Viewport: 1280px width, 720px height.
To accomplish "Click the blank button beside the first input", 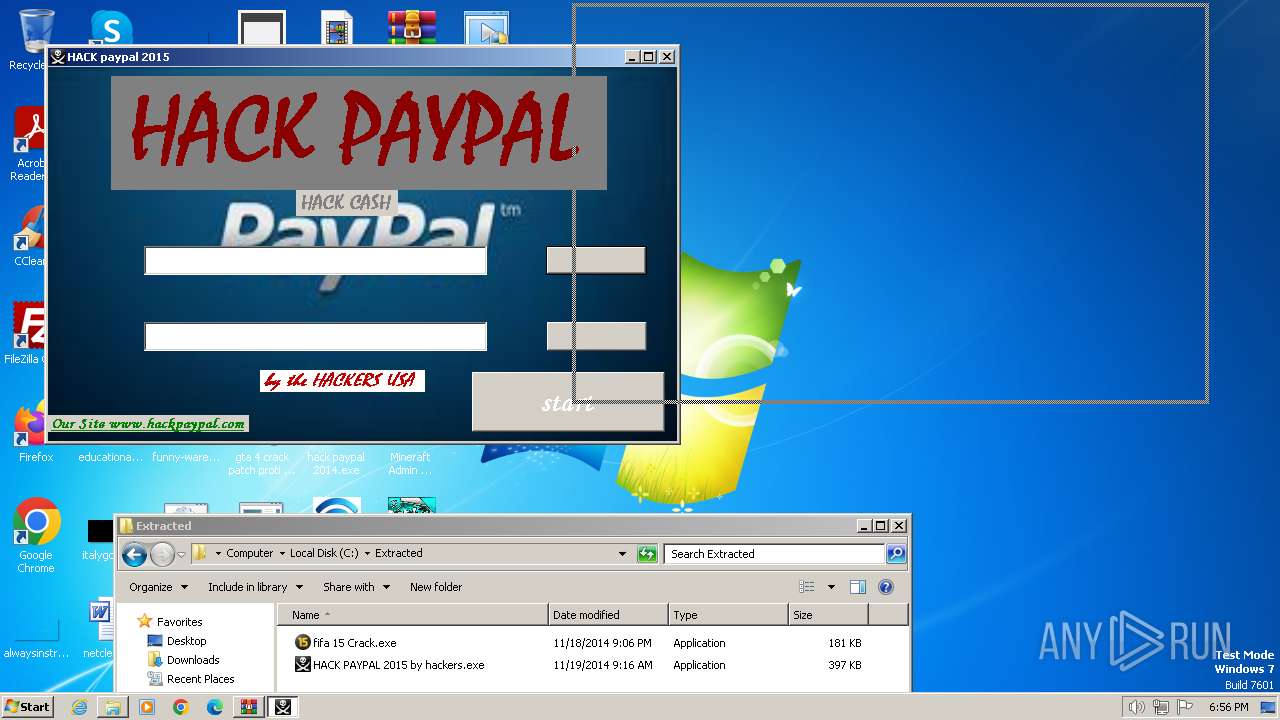I will [596, 260].
